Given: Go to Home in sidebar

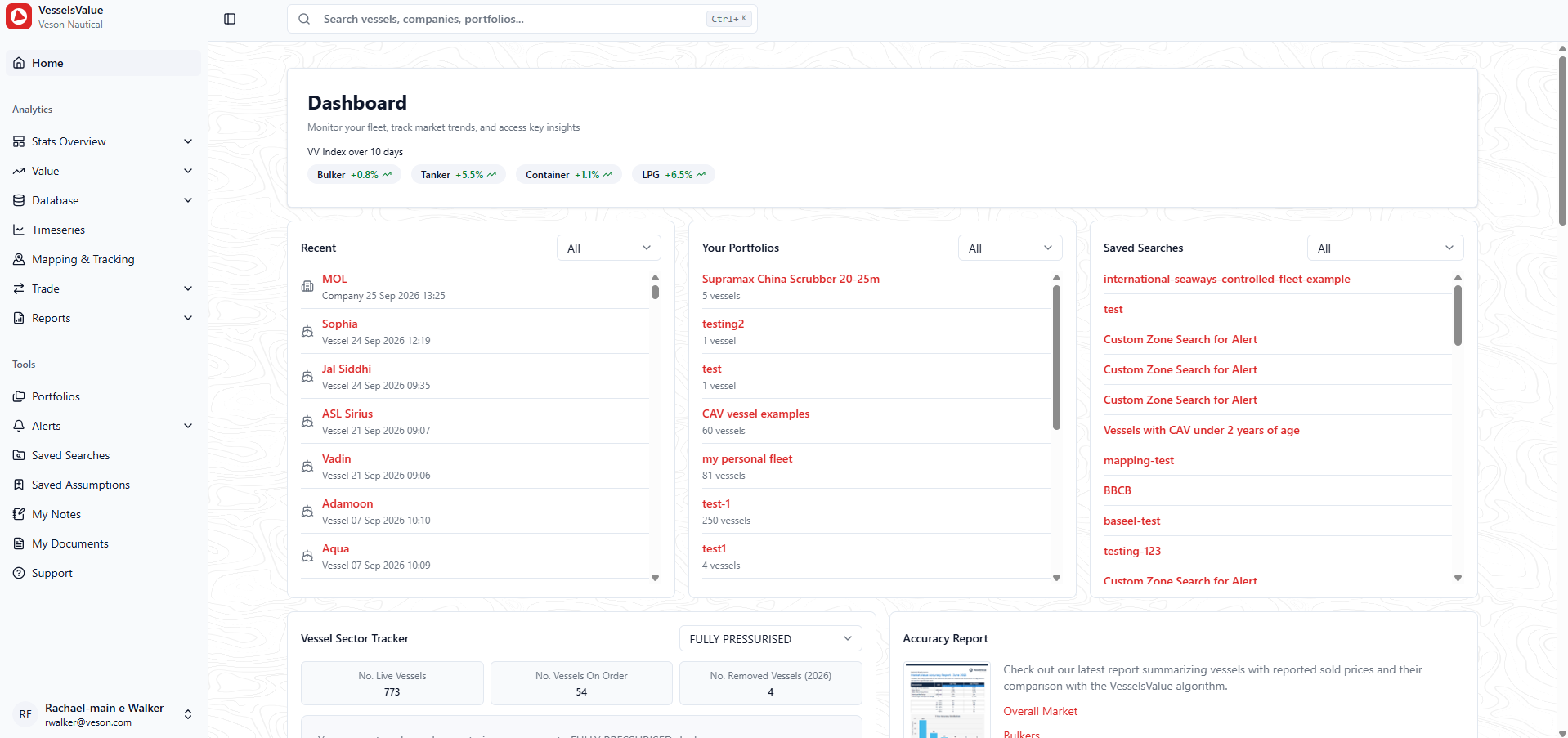Looking at the screenshot, I should pos(103,63).
